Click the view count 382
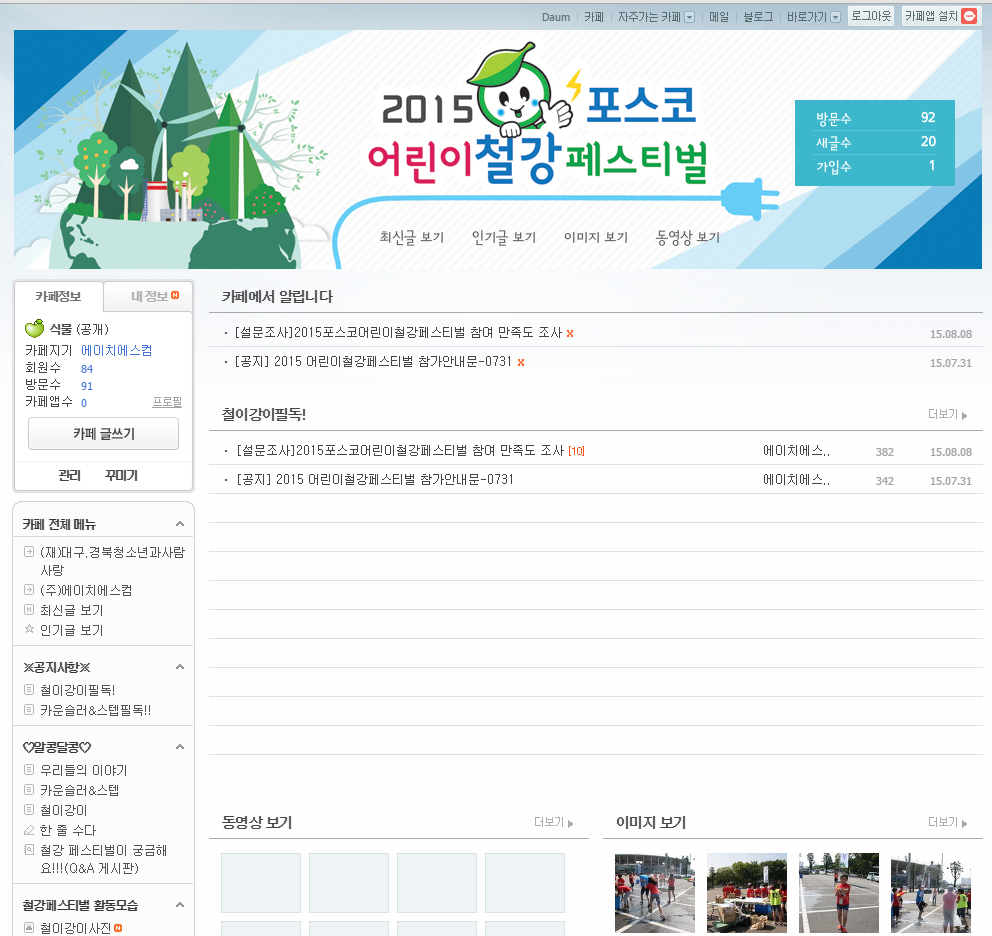This screenshot has height=936, width=992. click(884, 452)
